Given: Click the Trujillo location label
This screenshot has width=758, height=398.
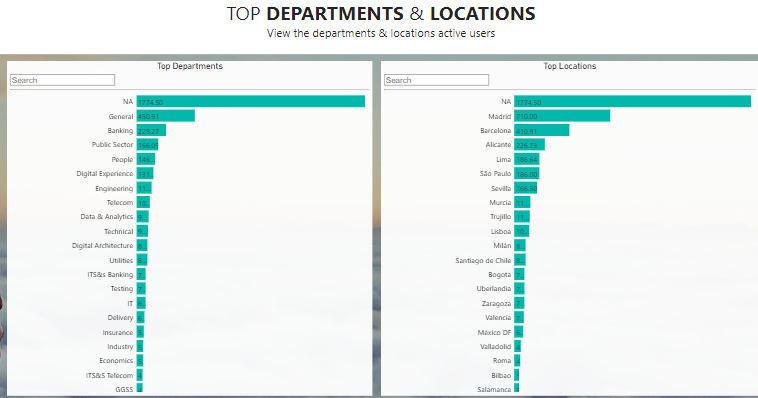Looking at the screenshot, I should [500, 217].
